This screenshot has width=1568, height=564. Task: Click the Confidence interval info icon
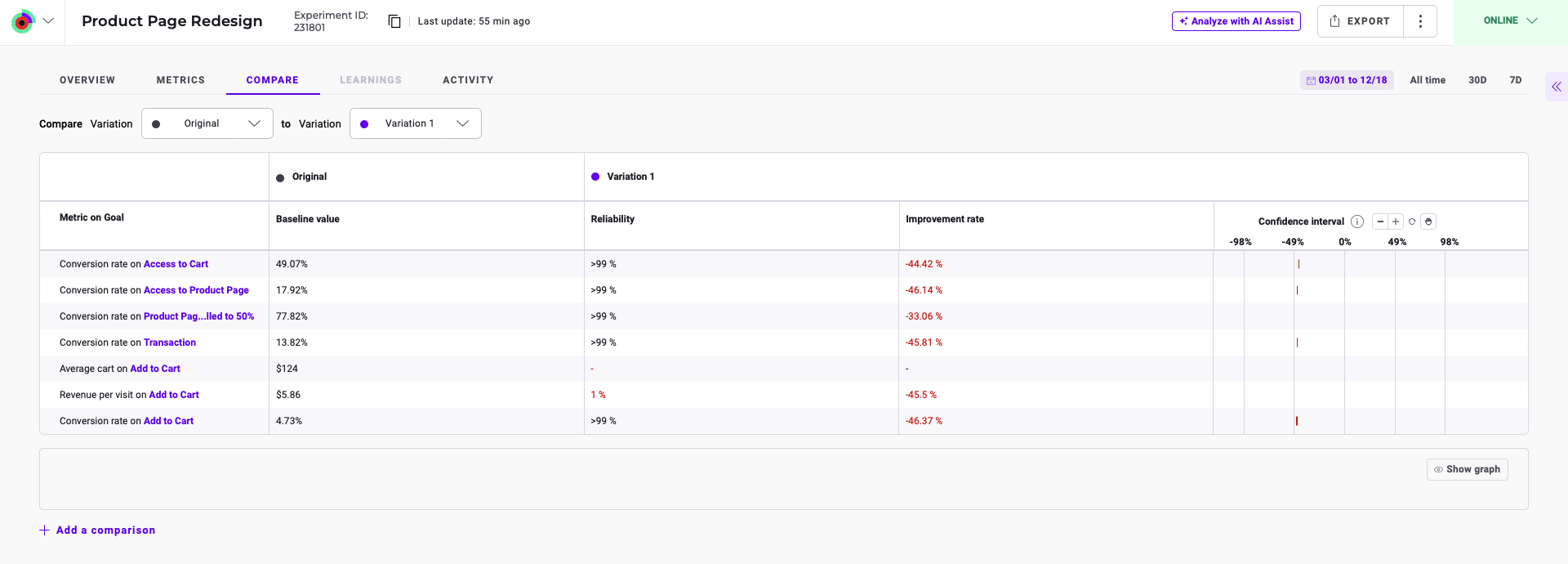pyautogui.click(x=1357, y=222)
